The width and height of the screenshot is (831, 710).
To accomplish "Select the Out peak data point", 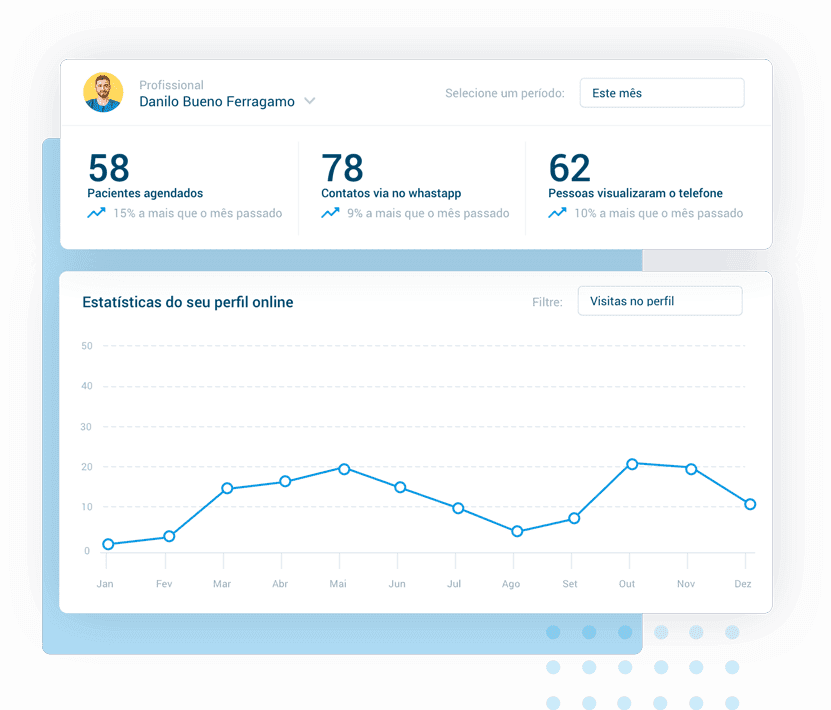I will (632, 464).
